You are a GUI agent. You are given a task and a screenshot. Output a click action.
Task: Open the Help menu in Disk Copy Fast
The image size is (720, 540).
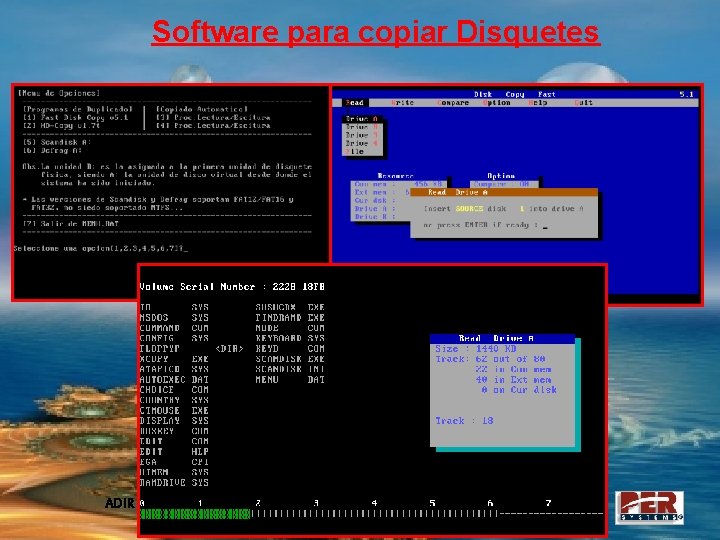(538, 103)
